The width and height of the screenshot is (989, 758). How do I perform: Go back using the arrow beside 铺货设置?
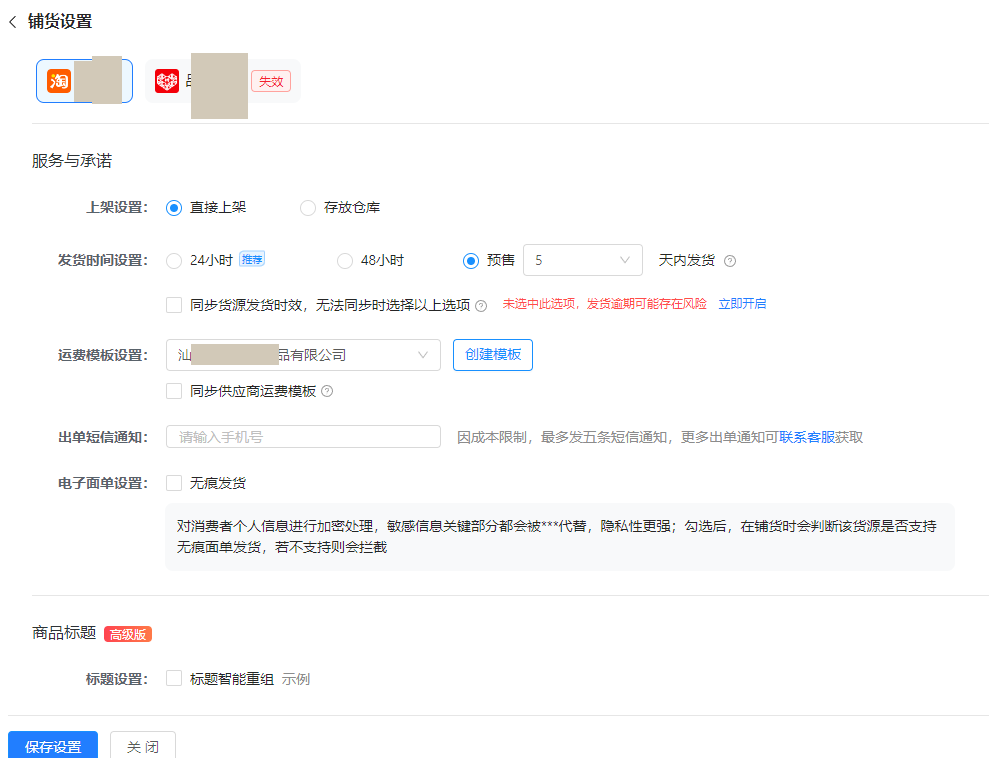pyautogui.click(x=13, y=22)
